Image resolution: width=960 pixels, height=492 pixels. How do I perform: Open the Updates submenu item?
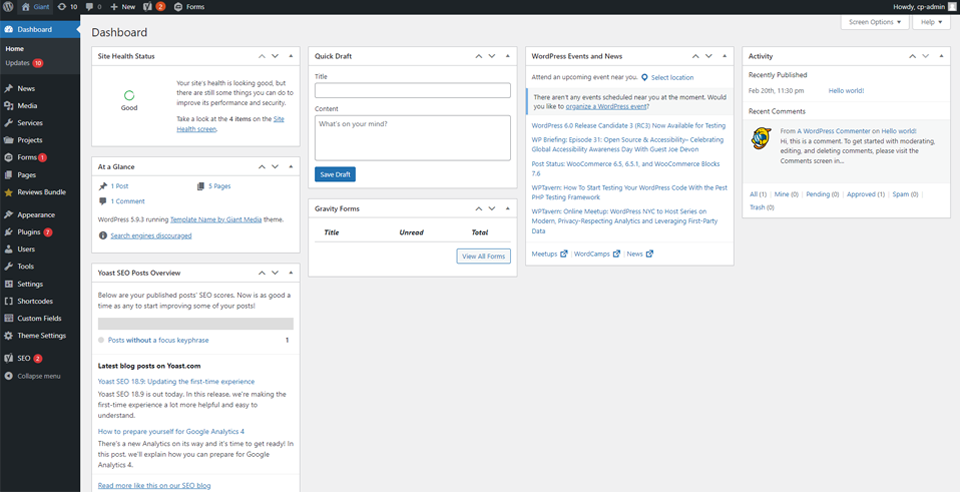point(18,63)
